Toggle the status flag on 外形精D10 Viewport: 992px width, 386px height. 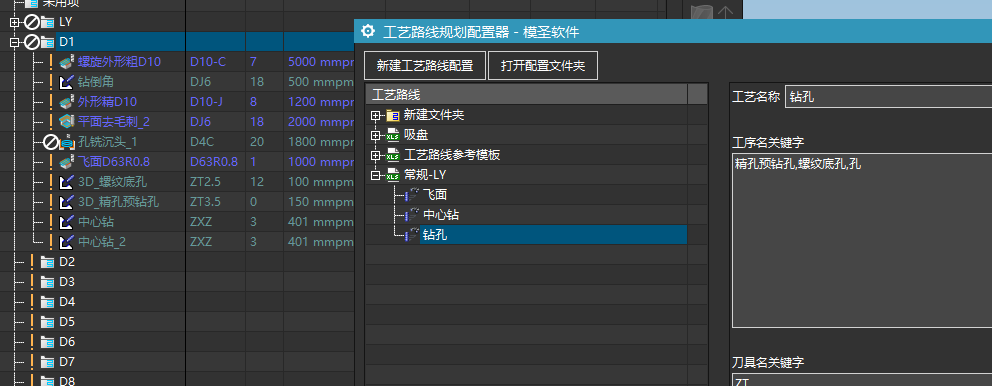51,102
